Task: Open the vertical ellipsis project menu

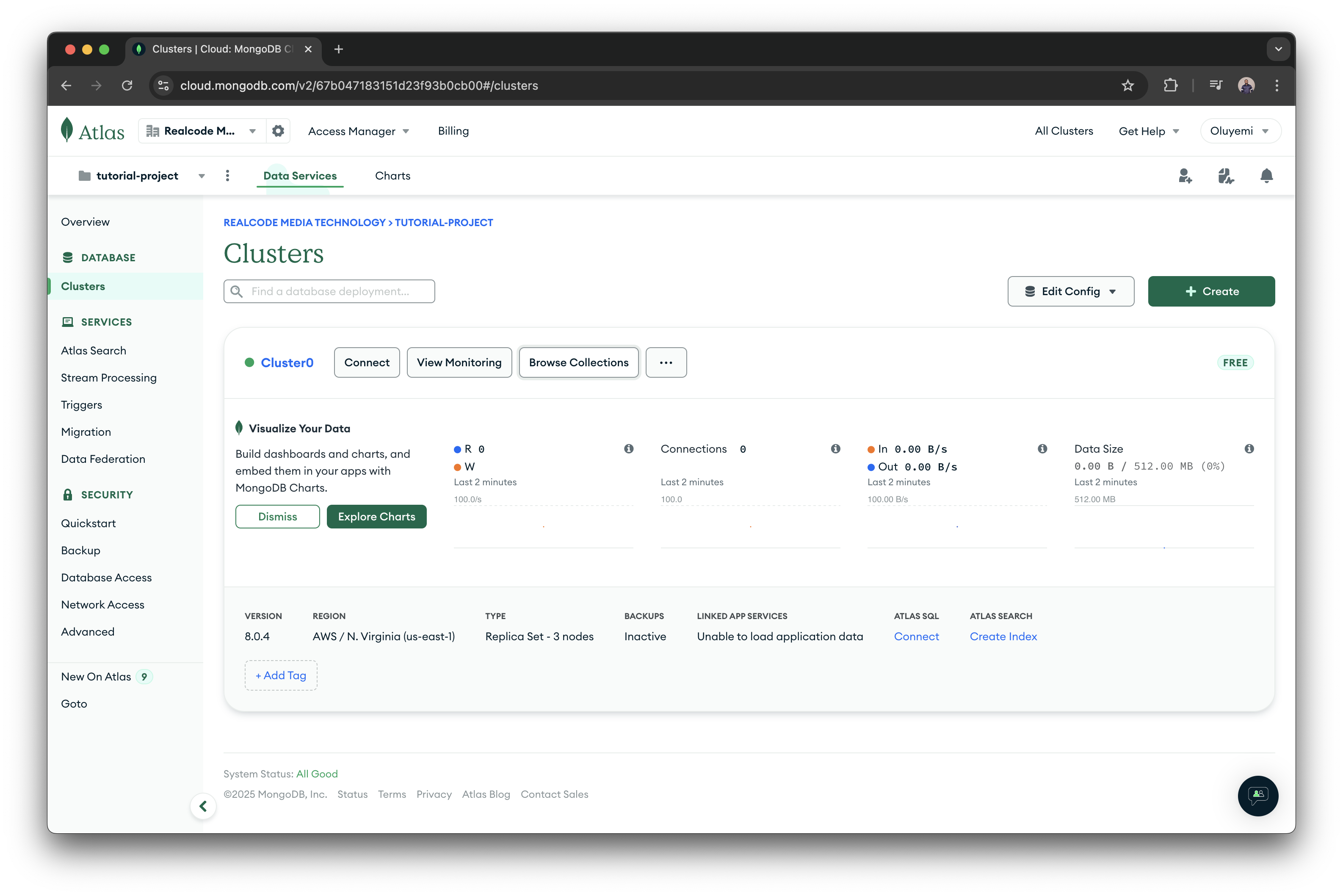Action: 227,175
